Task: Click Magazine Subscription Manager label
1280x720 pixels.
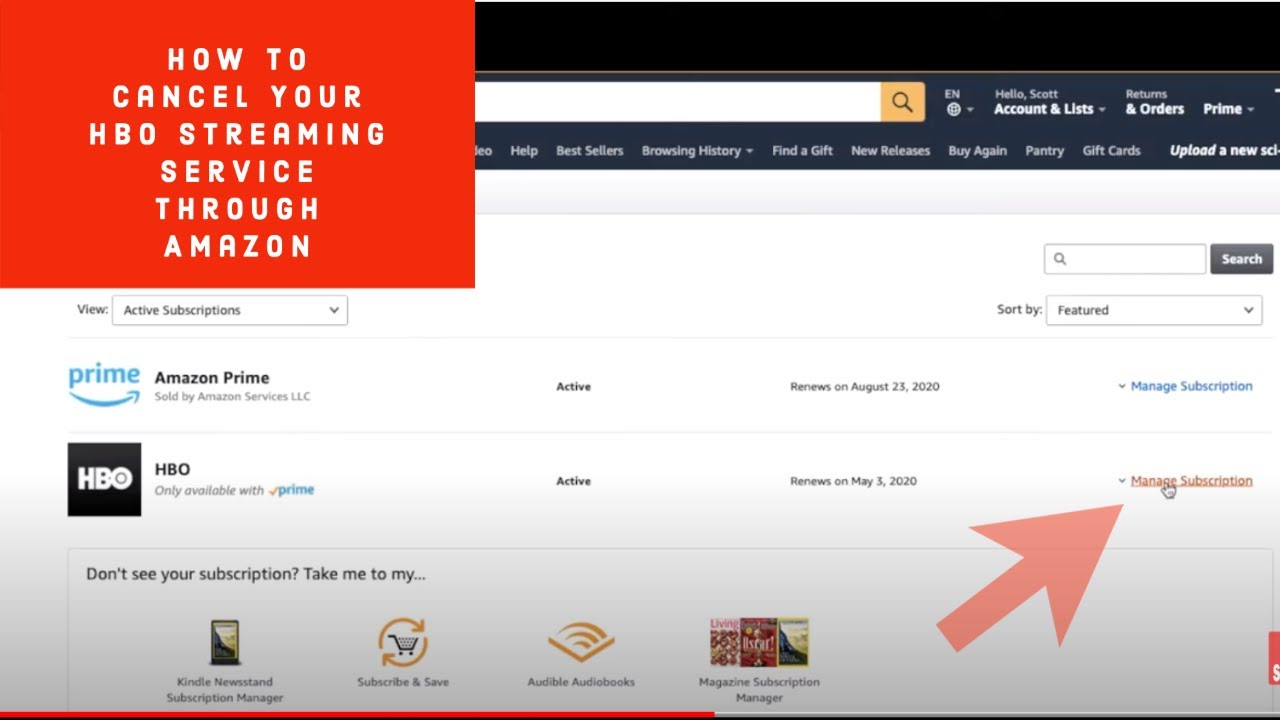Action: [759, 690]
